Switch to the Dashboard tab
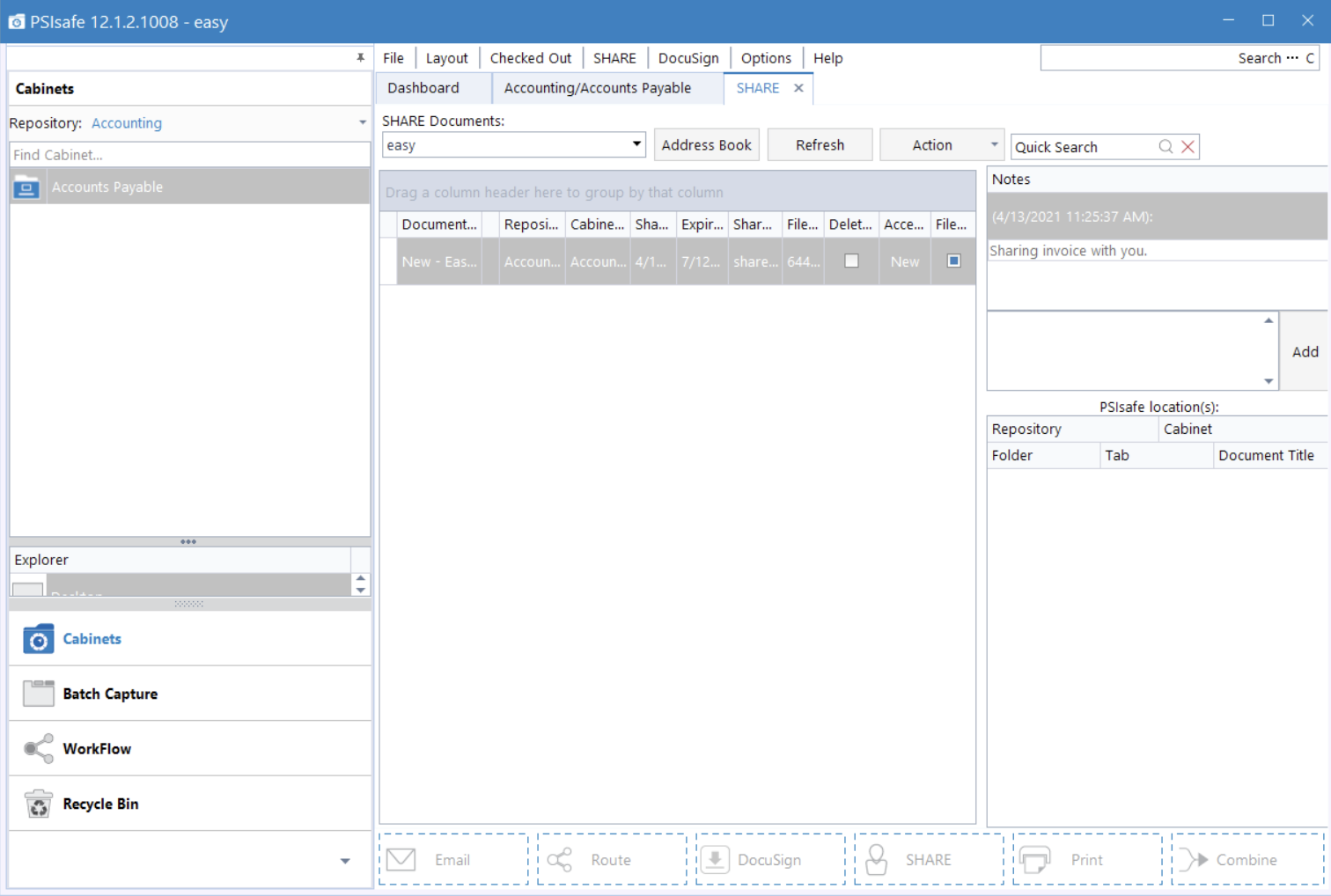Viewport: 1331px width, 896px height. point(433,88)
